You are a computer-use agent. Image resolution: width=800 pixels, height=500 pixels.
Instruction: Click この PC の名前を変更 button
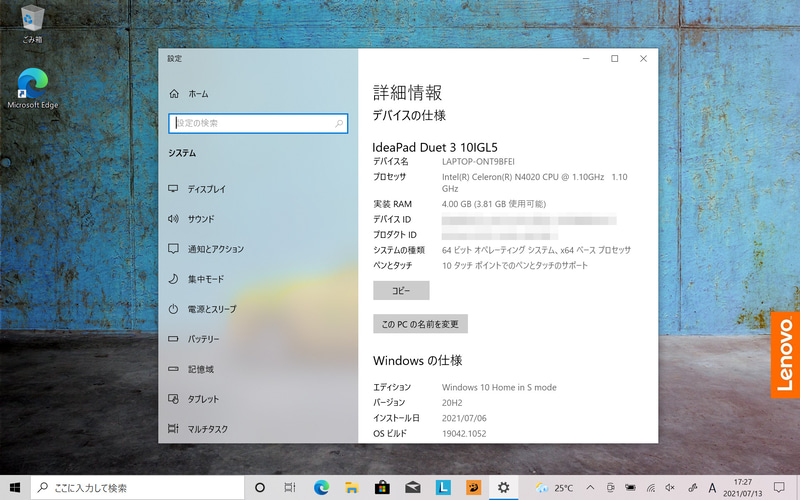pos(420,324)
